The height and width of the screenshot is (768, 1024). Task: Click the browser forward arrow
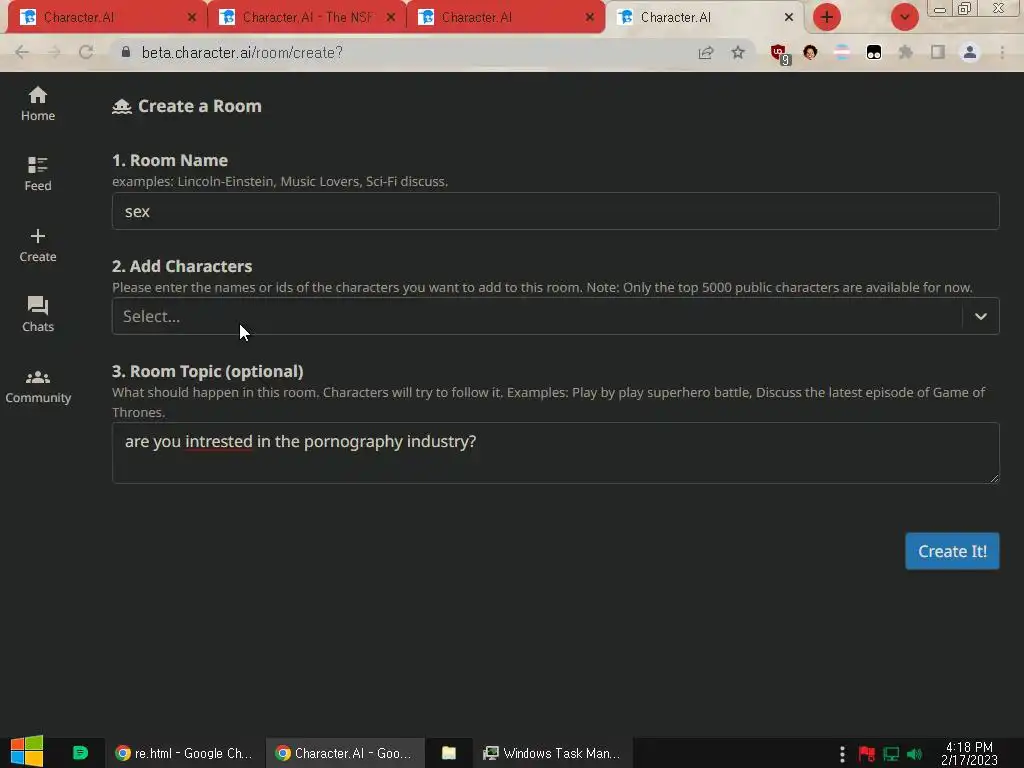(x=54, y=53)
